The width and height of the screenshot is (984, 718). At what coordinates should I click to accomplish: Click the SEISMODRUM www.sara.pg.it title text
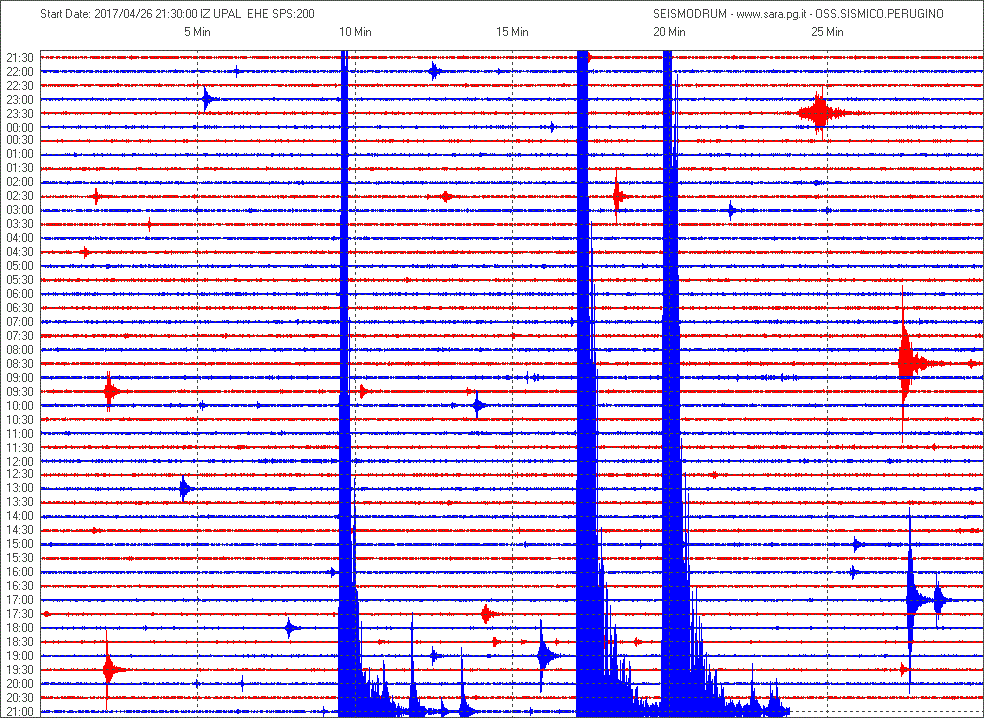coord(798,13)
